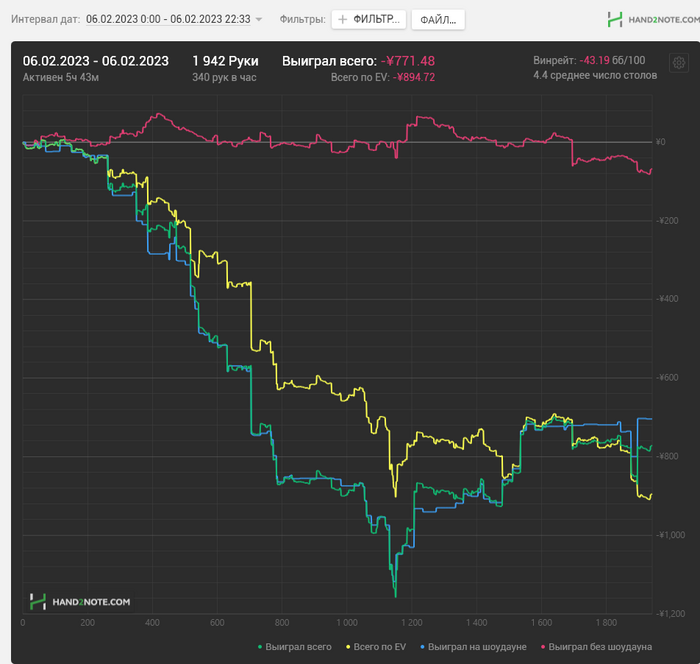Click the plus icon on filter button

click(x=342, y=20)
